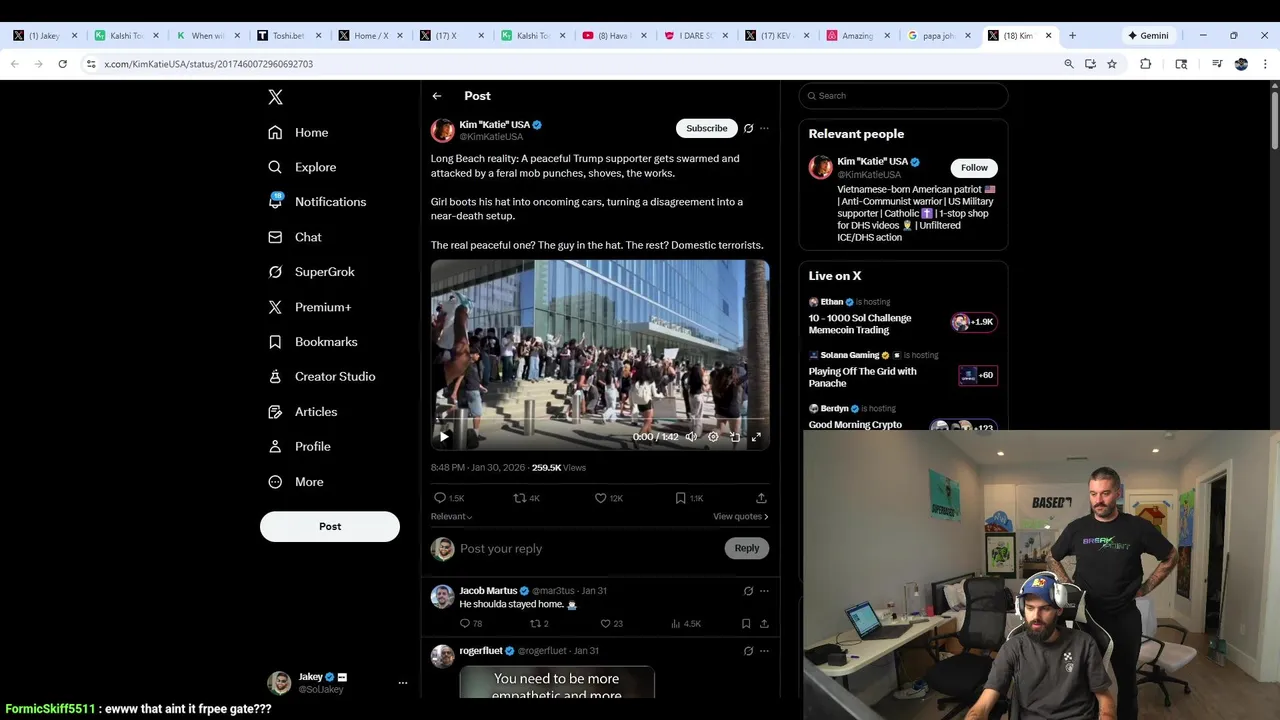Image resolution: width=1280 pixels, height=720 pixels.
Task: Open Creator Studio in the sidebar
Action: 322,377
